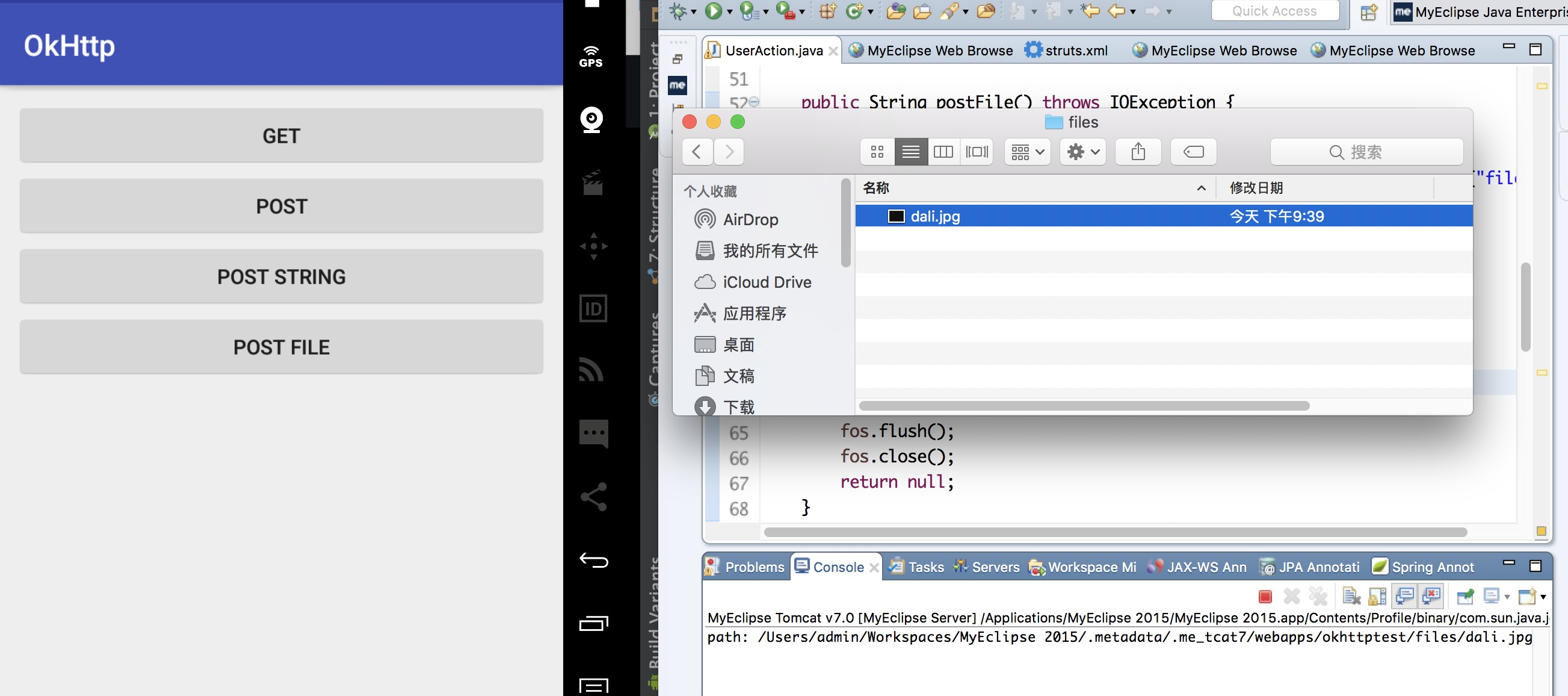
Task: Click the Clear Console icon
Action: point(1351,596)
